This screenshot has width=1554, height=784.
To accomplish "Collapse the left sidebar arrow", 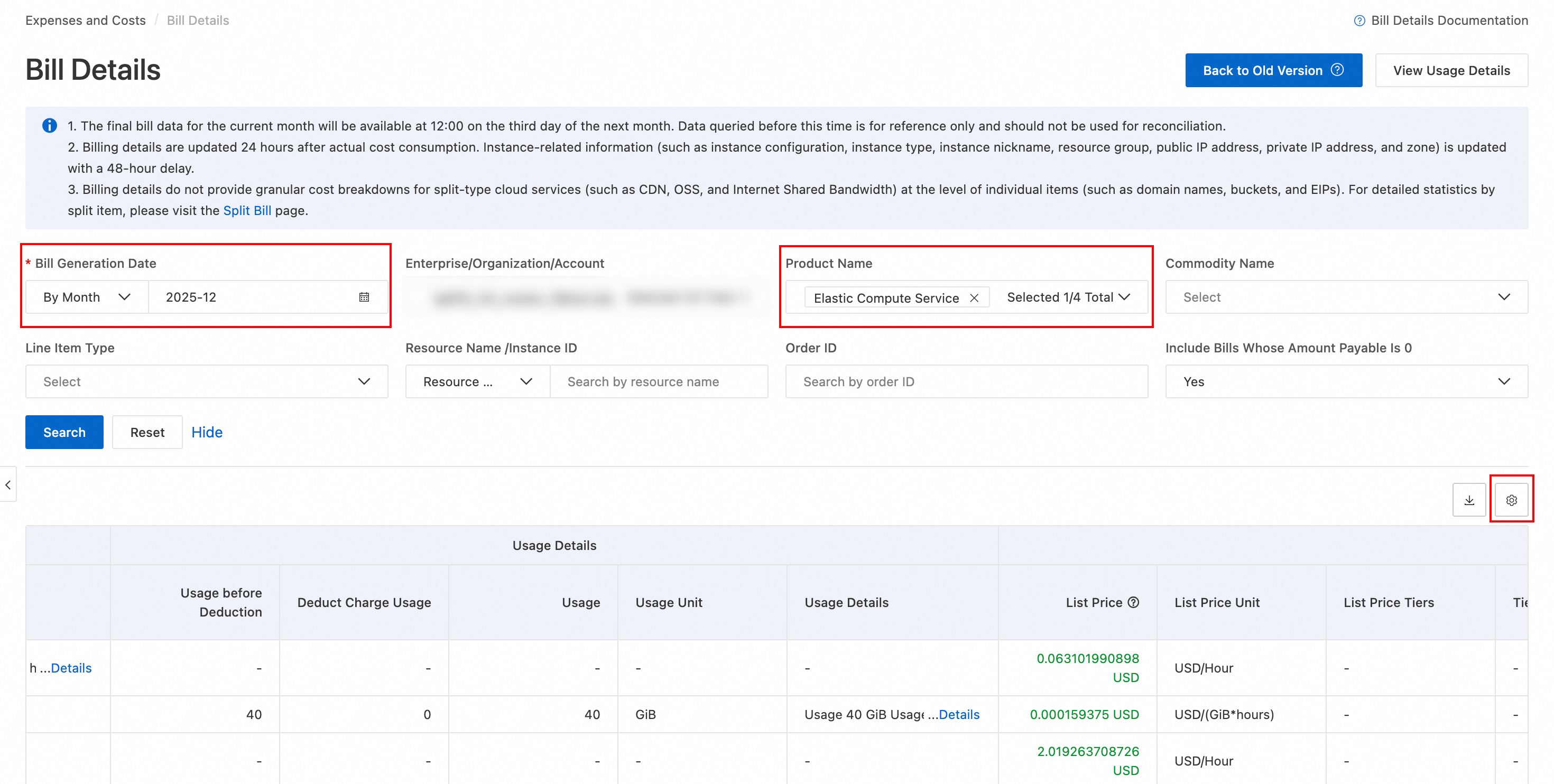I will point(8,484).
